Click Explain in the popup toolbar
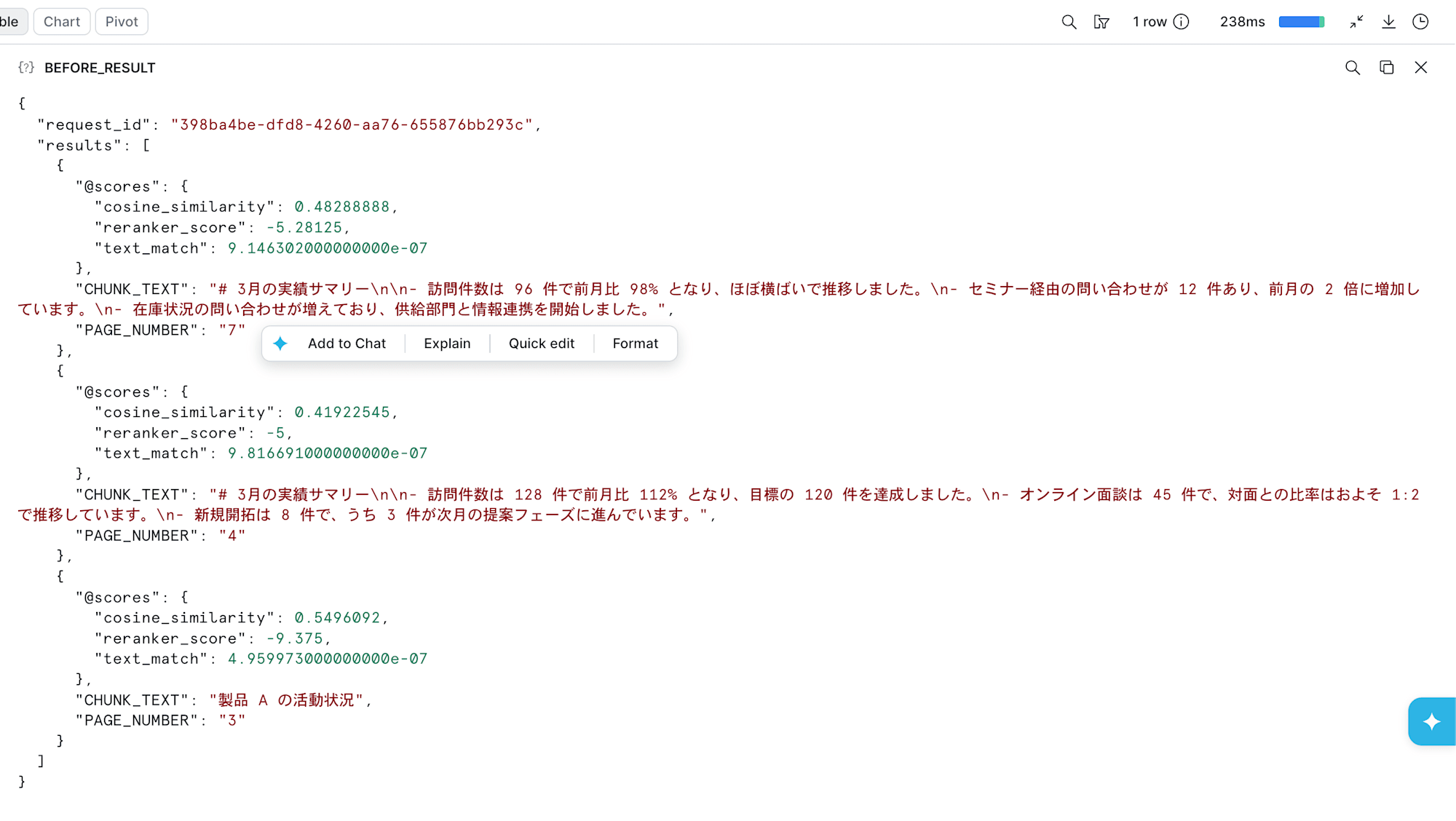Viewport: 1456px width, 821px height. pyautogui.click(x=447, y=344)
